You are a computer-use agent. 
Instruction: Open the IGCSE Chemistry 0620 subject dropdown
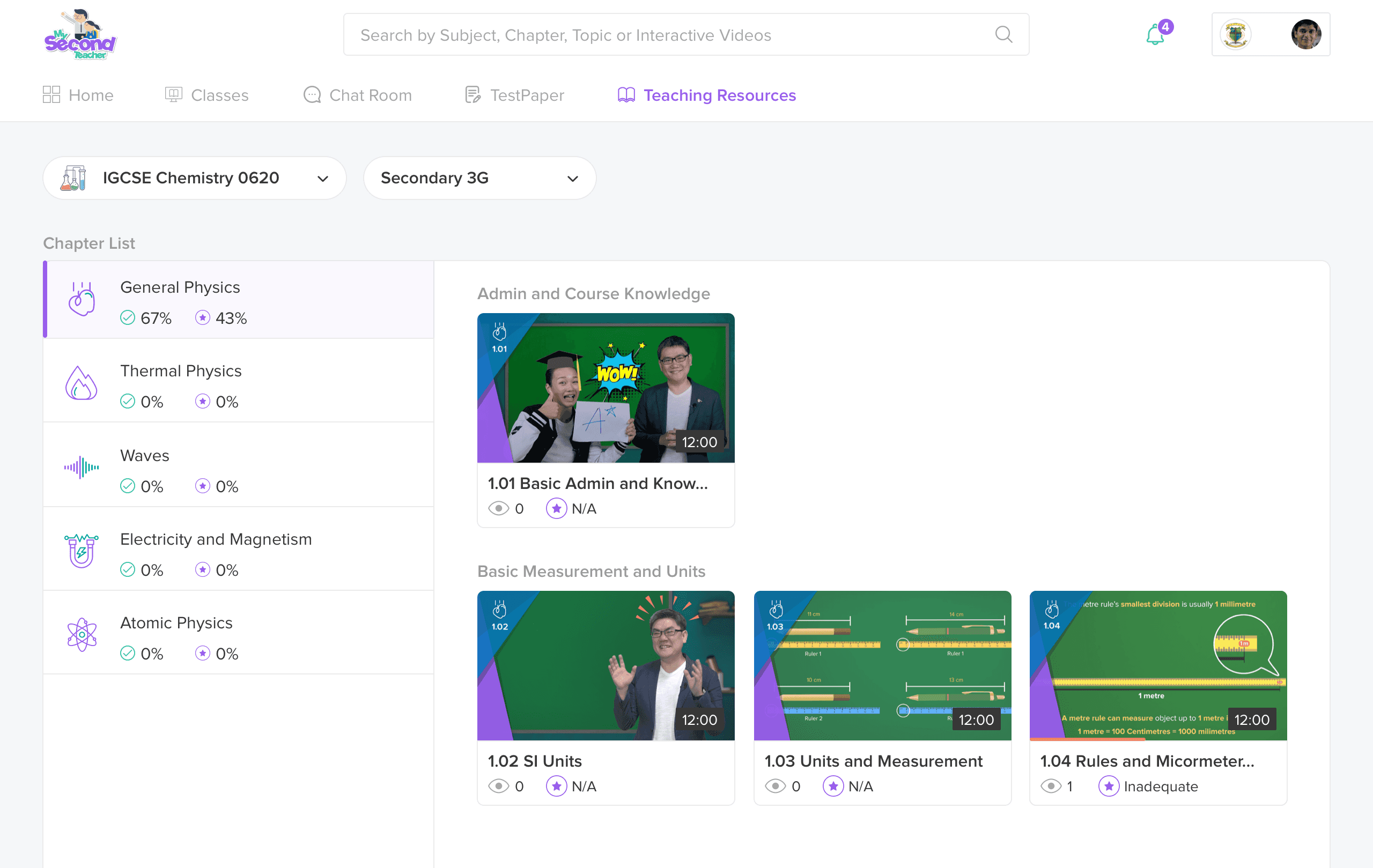tap(195, 178)
